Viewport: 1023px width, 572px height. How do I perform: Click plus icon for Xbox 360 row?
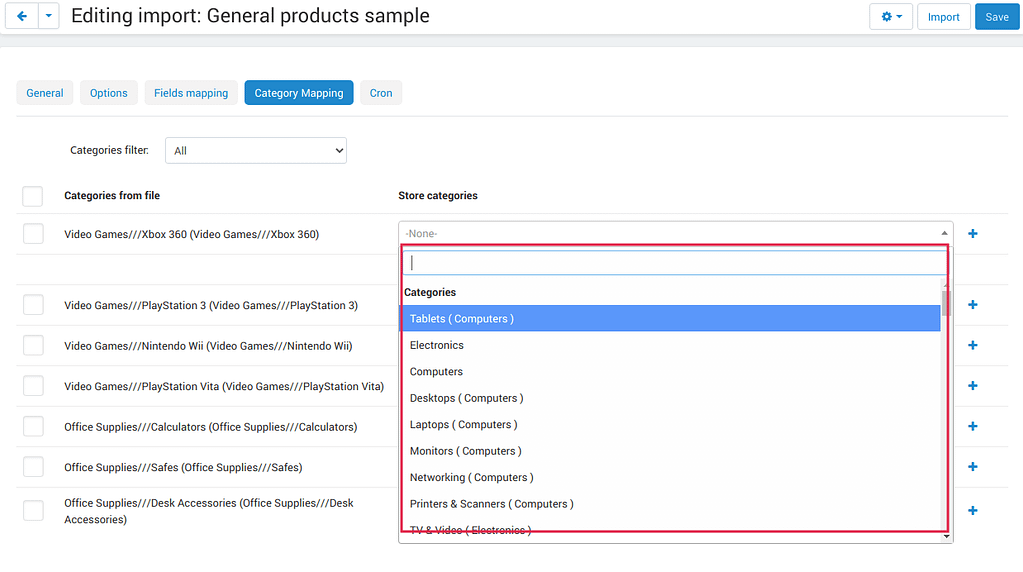[973, 233]
